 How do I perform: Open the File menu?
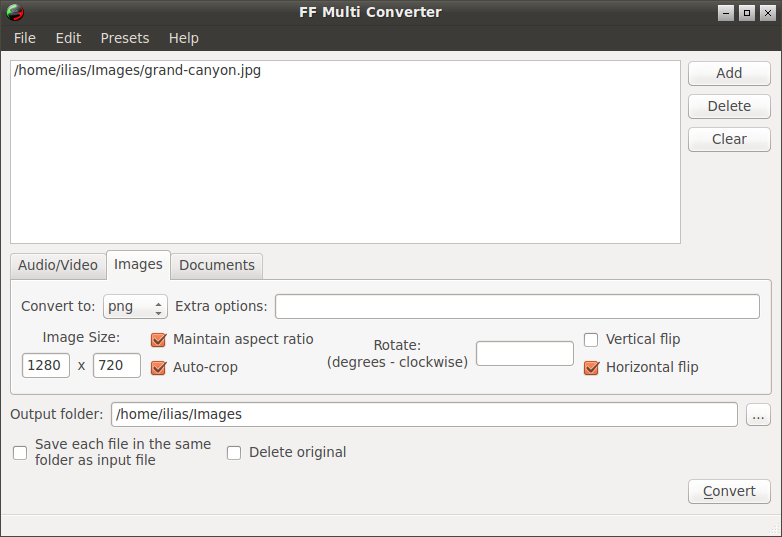(x=25, y=38)
